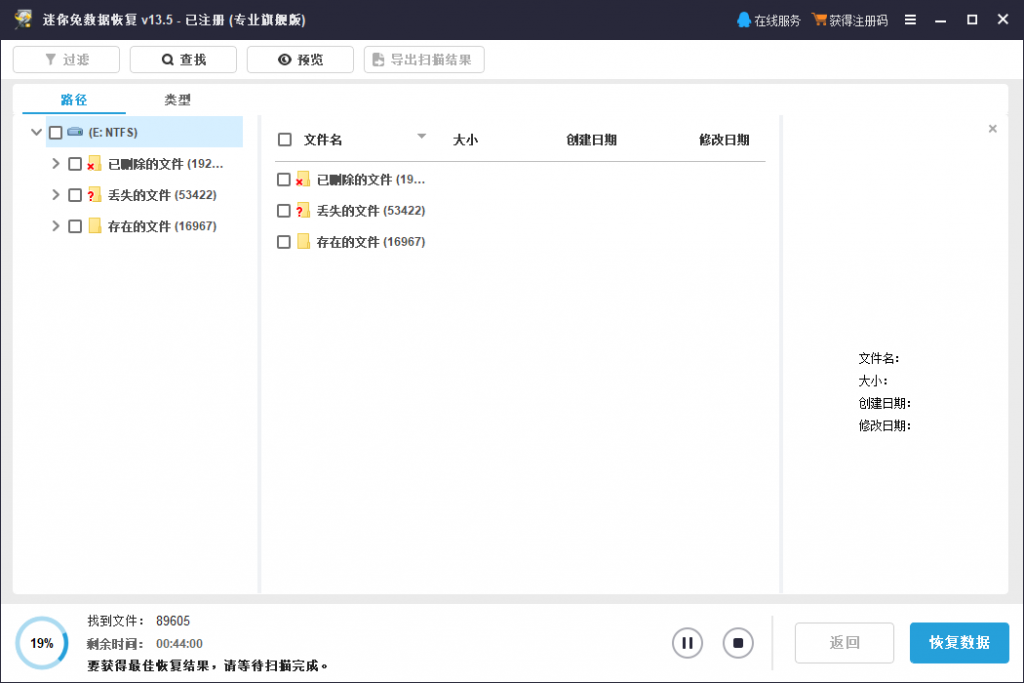Sort by the 大小 column header
This screenshot has width=1024, height=683.
point(465,140)
